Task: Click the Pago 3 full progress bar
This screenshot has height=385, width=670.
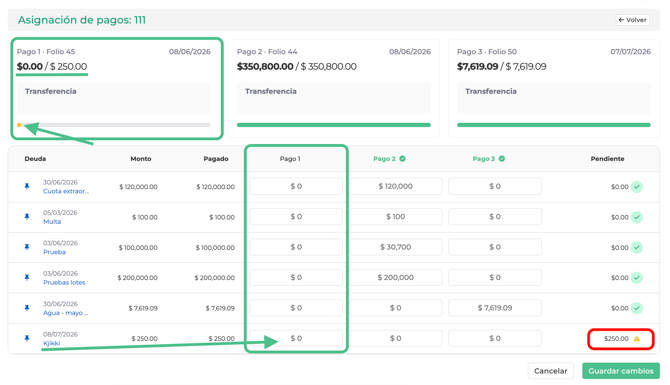Action: point(554,125)
